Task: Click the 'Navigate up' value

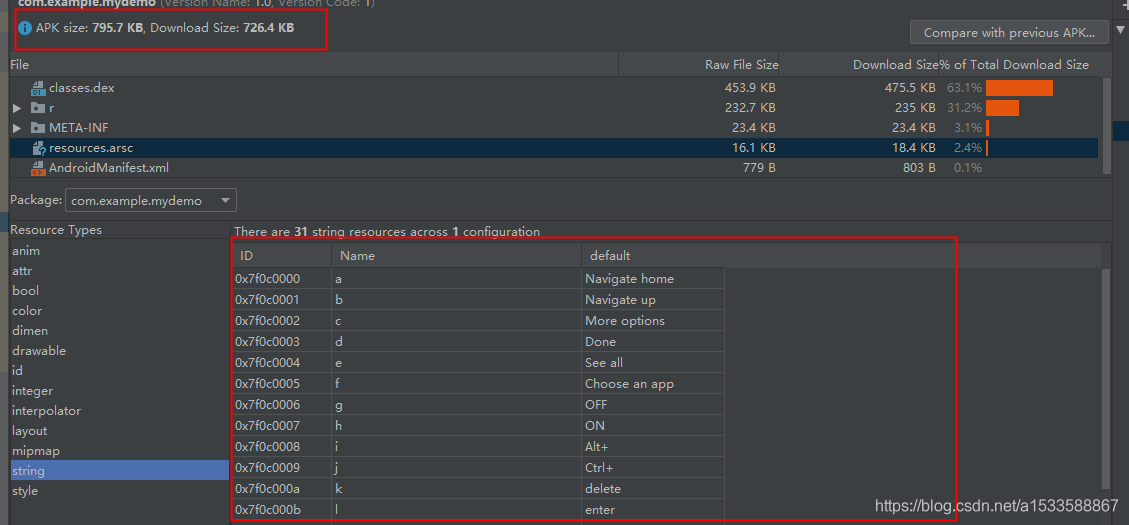Action: point(620,300)
